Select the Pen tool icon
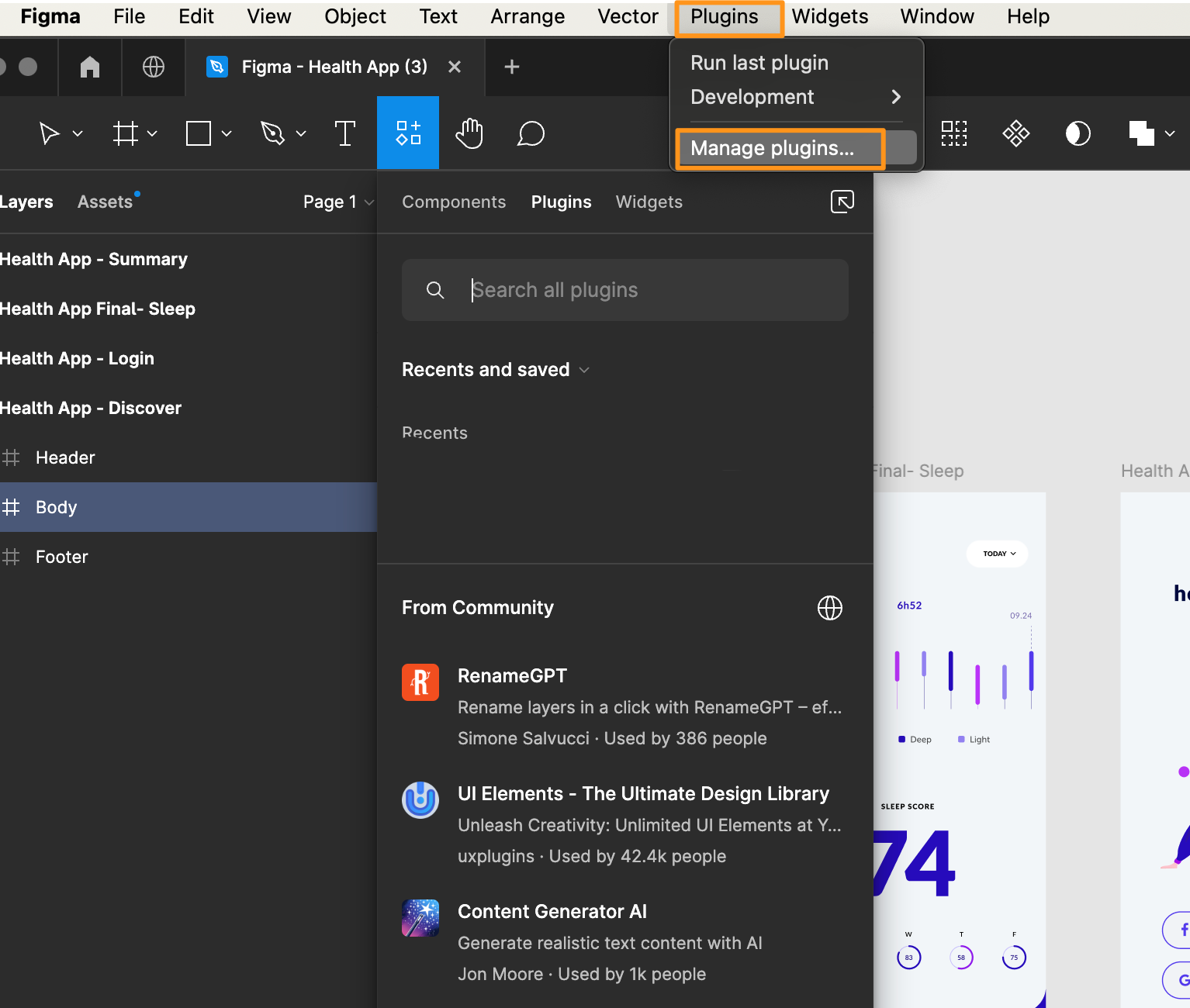Viewport: 1190px width, 1008px height. (272, 133)
